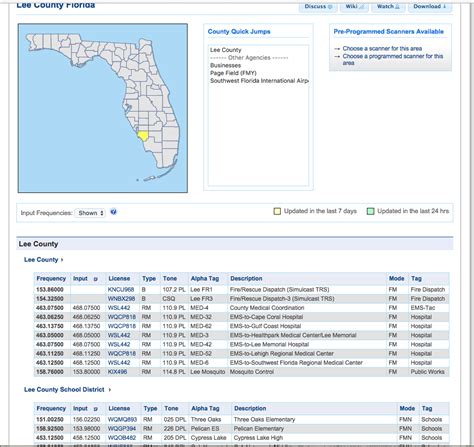Select Page Field (FMY) in quick jumps

233,73
